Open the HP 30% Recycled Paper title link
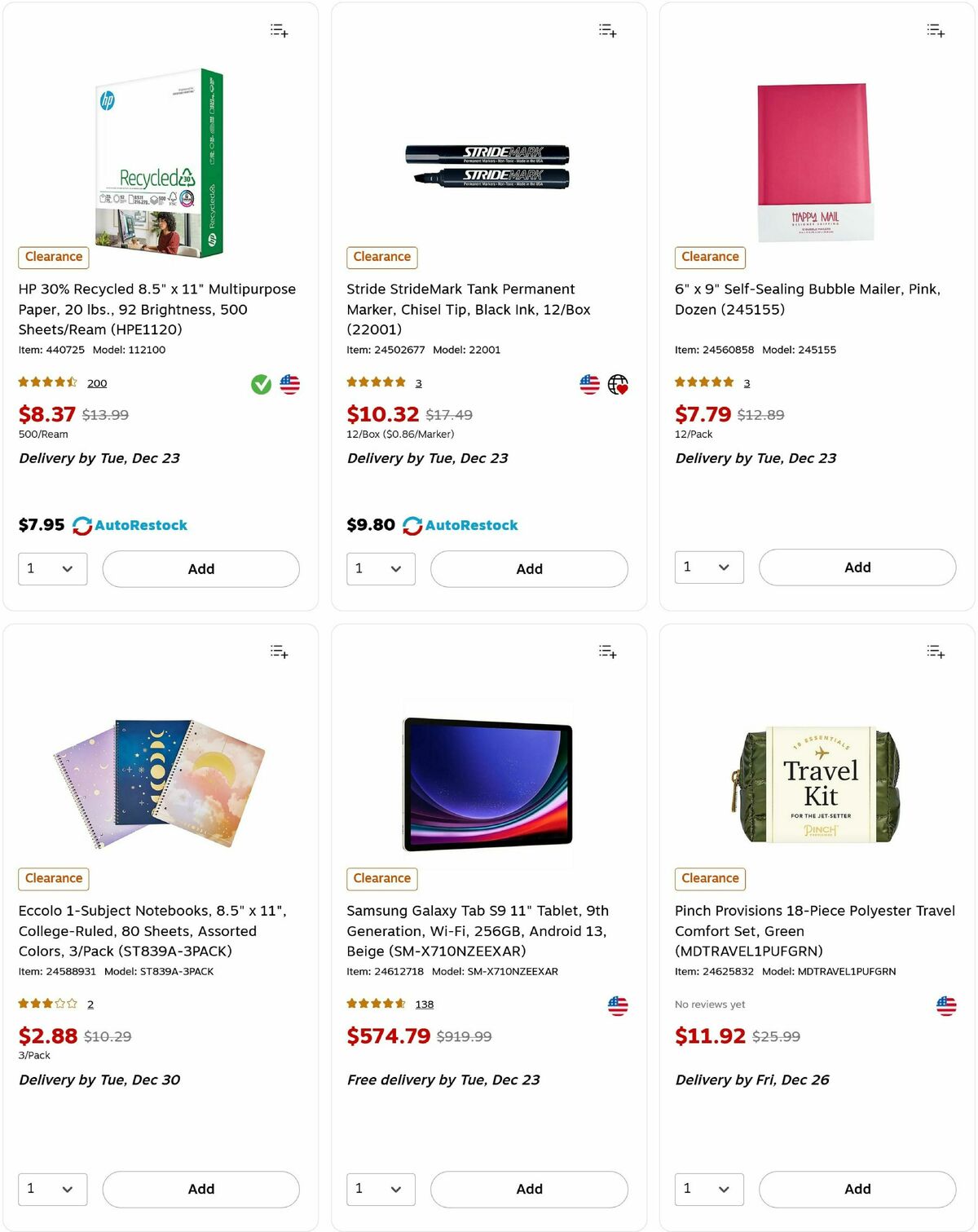Viewport: 978px width, 1232px height. point(157,309)
